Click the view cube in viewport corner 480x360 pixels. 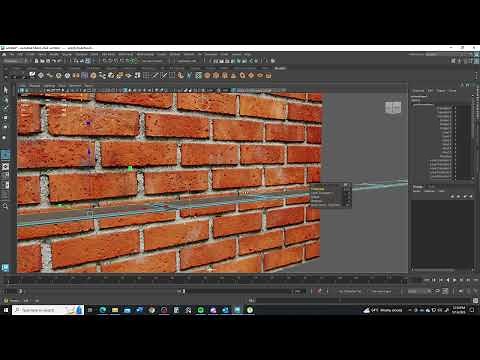(x=393, y=108)
